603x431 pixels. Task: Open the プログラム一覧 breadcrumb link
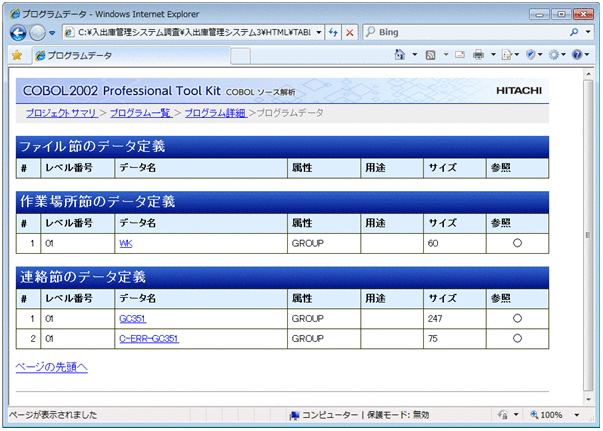[140, 113]
